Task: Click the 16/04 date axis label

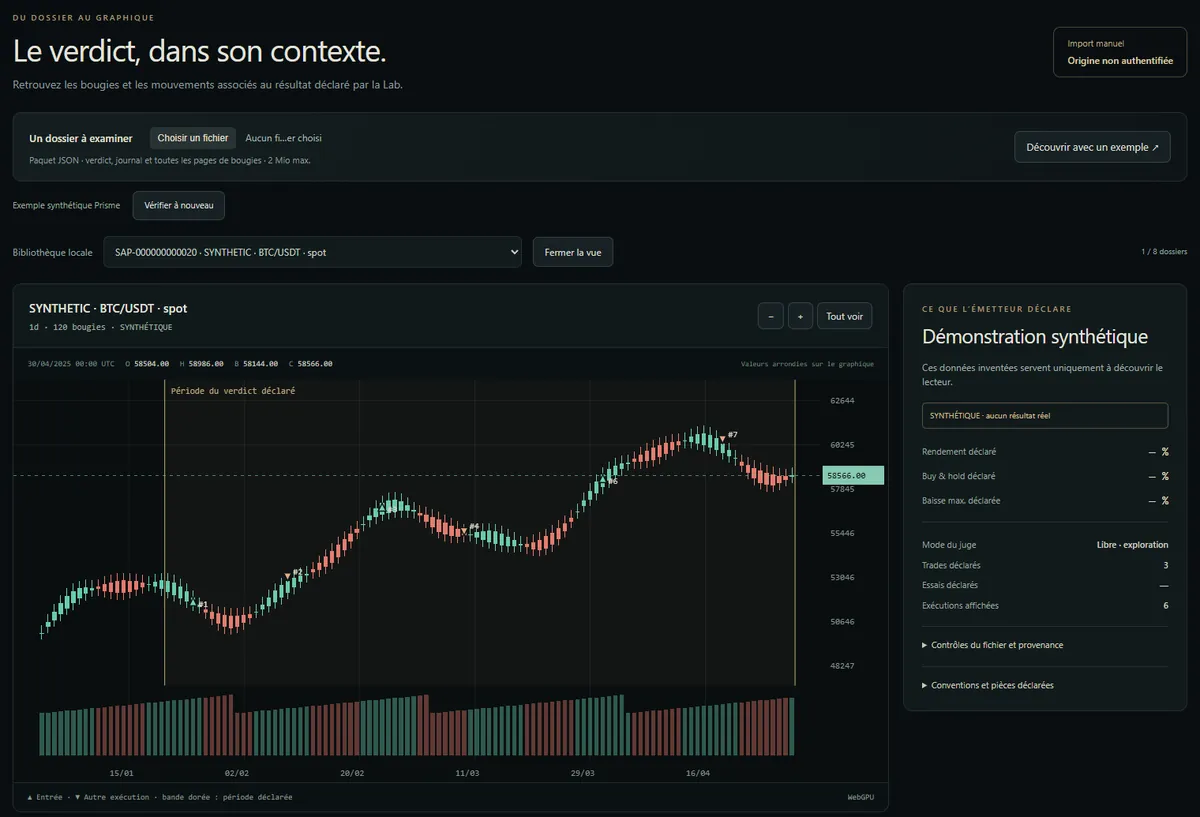Action: tap(698, 773)
